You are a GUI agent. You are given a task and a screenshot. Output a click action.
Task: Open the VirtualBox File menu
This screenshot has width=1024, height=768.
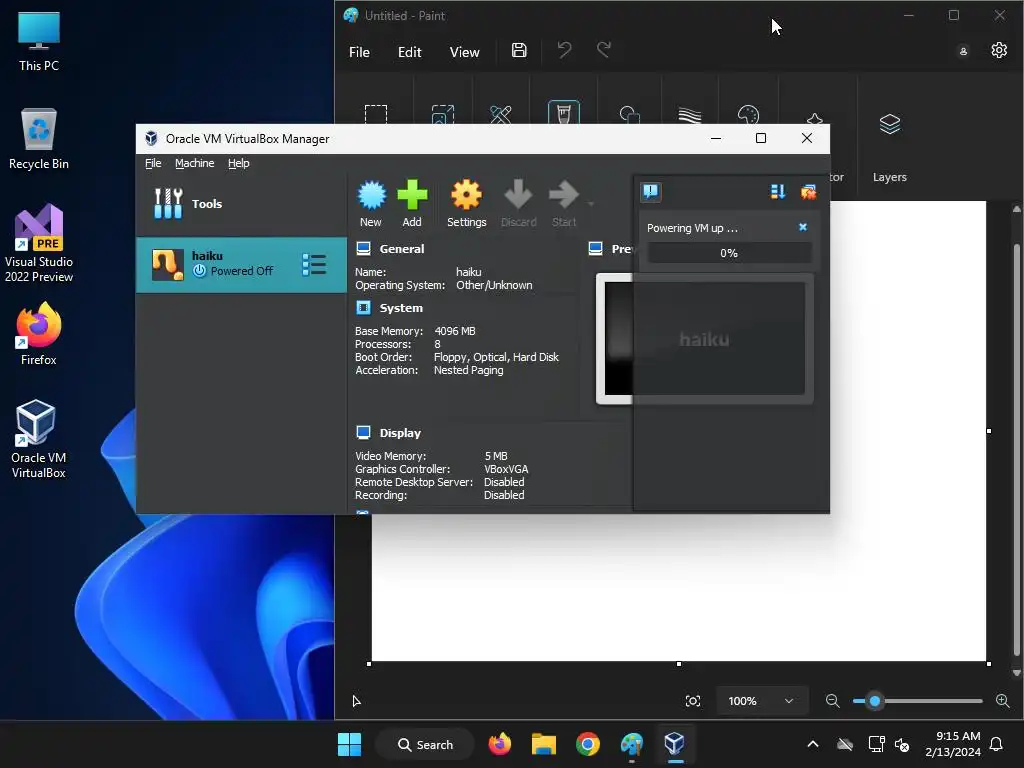[153, 163]
